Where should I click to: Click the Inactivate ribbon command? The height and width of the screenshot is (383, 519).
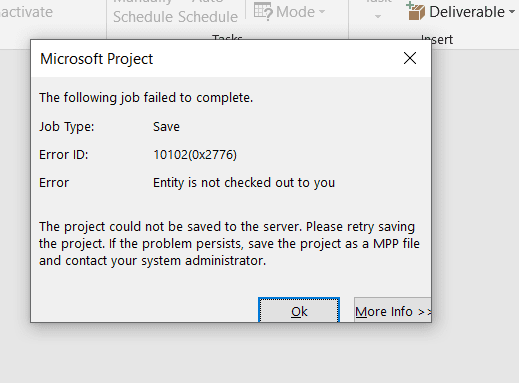(x=26, y=12)
